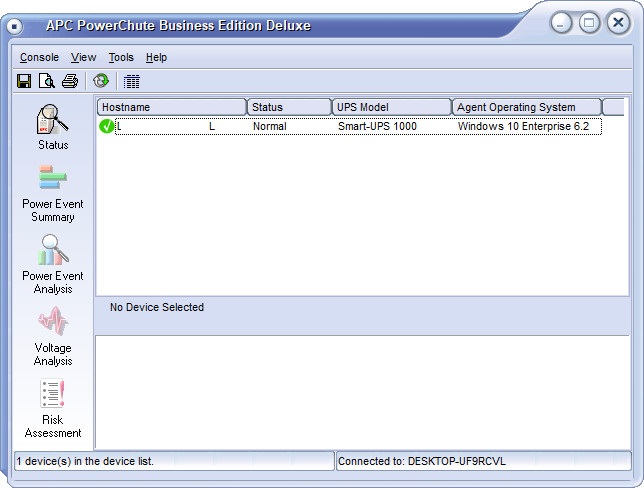644x488 pixels.
Task: Select the 'Normal' status cell
Action: 269,126
